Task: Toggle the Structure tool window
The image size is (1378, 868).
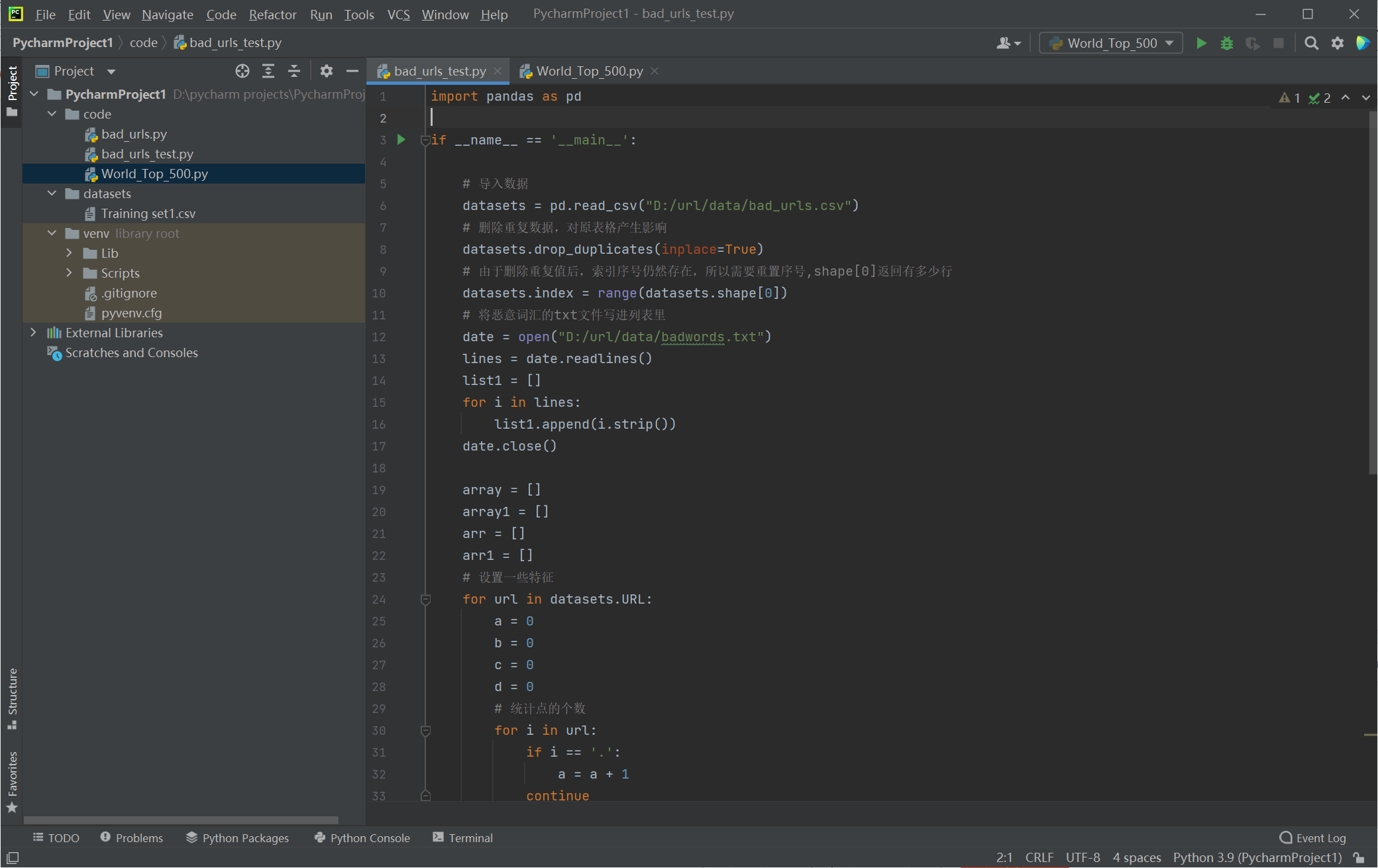Action: (12, 698)
